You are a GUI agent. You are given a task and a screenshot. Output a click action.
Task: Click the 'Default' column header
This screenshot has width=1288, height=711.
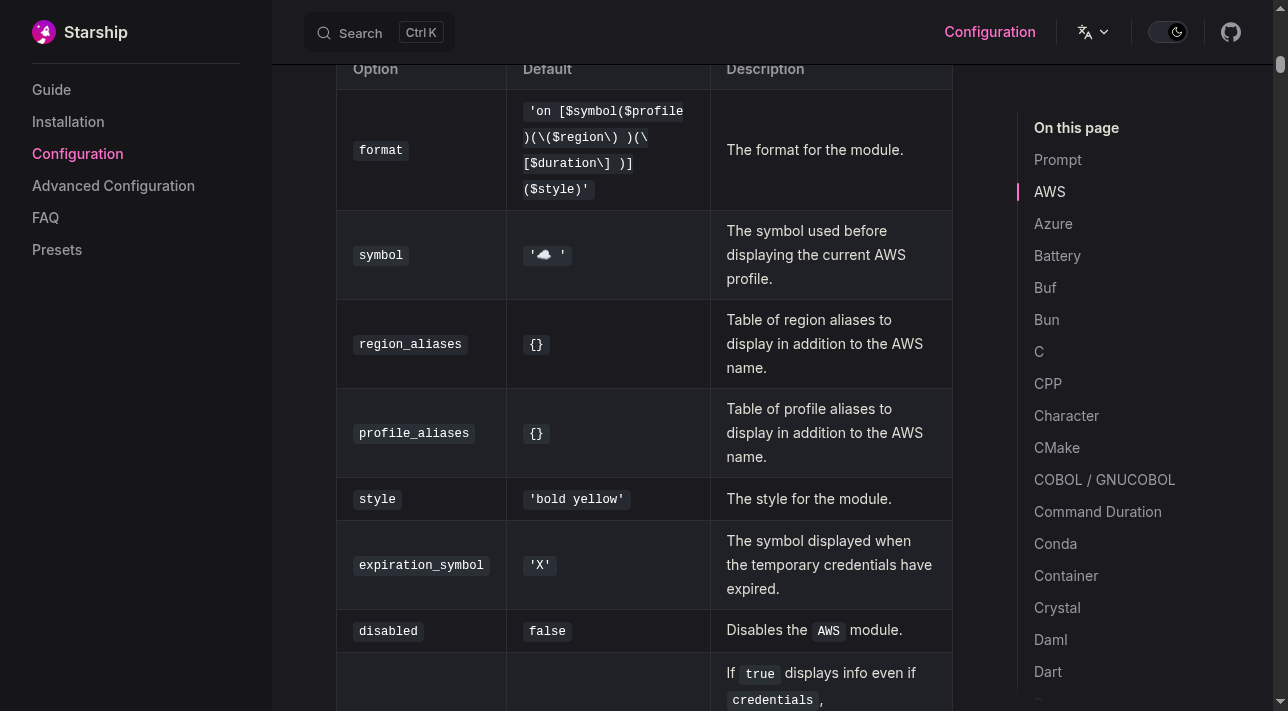547,69
